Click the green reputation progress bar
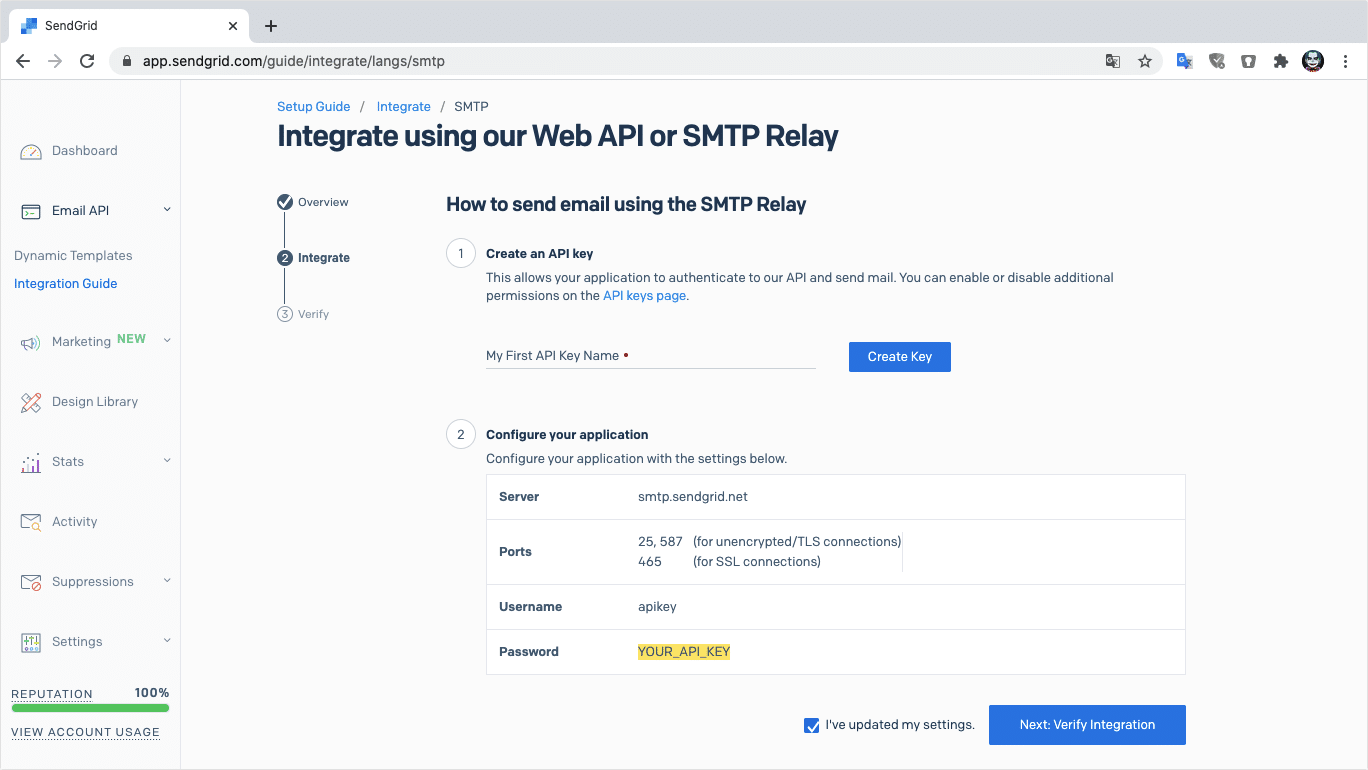The width and height of the screenshot is (1368, 770). click(90, 708)
